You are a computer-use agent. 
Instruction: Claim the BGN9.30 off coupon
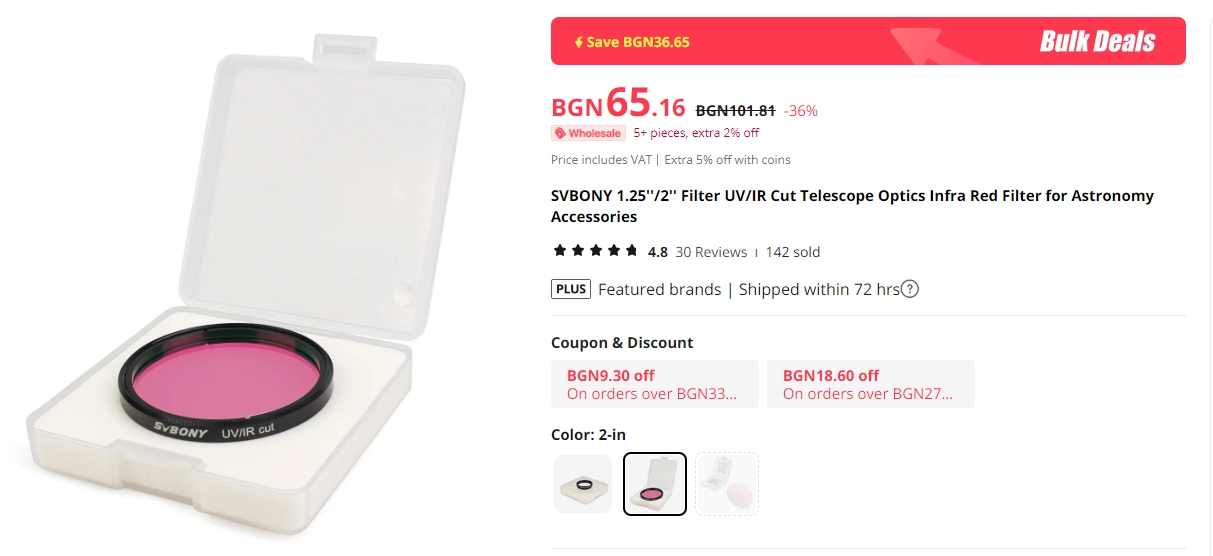click(655, 384)
